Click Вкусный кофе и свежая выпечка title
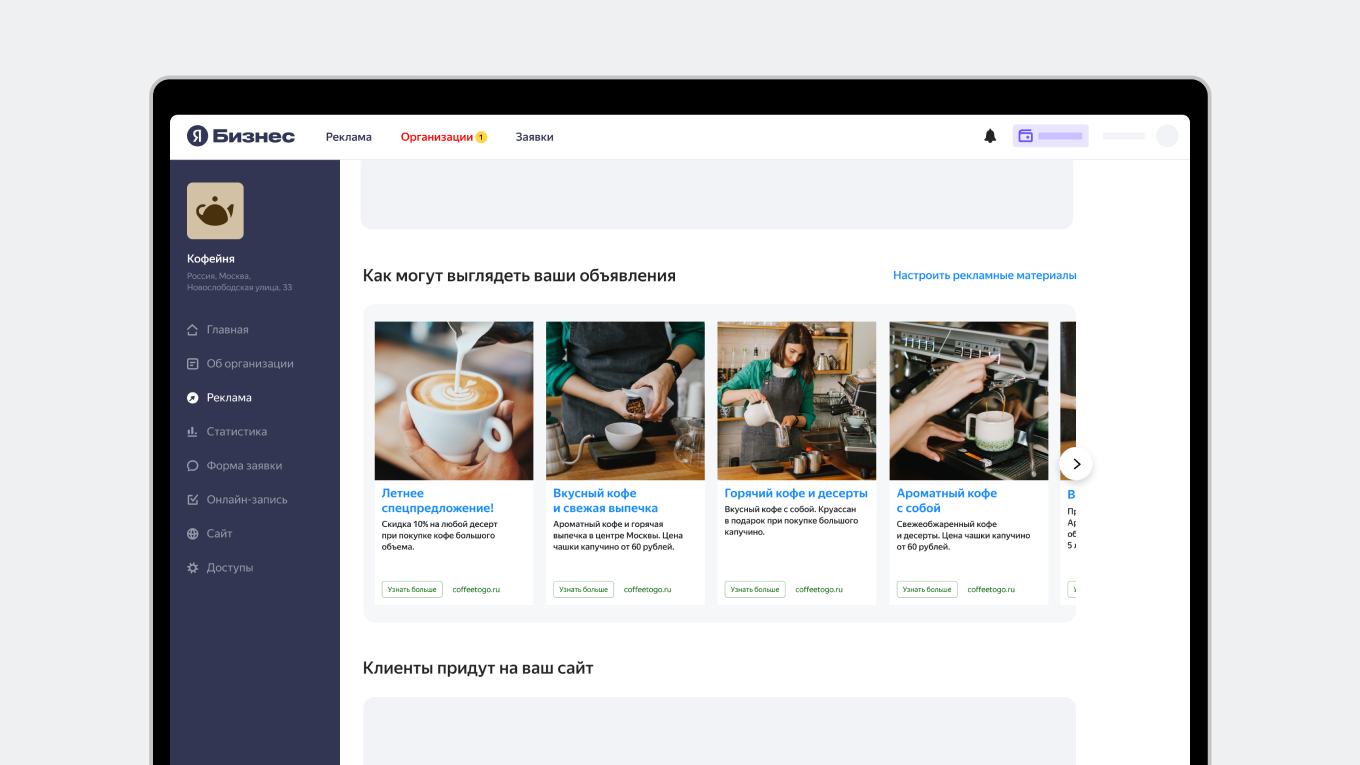 pos(606,501)
